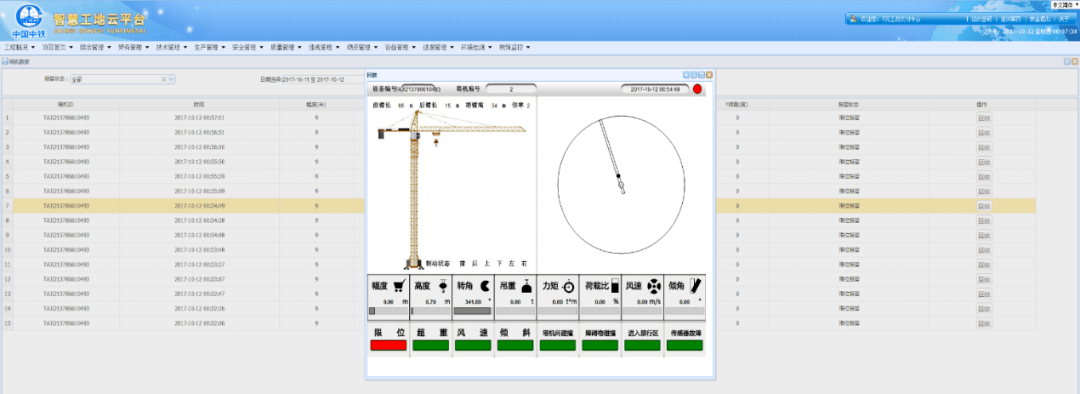Click the green 超重 overweight status indicator
Viewport: 1080px width, 394px height.
[x=430, y=345]
